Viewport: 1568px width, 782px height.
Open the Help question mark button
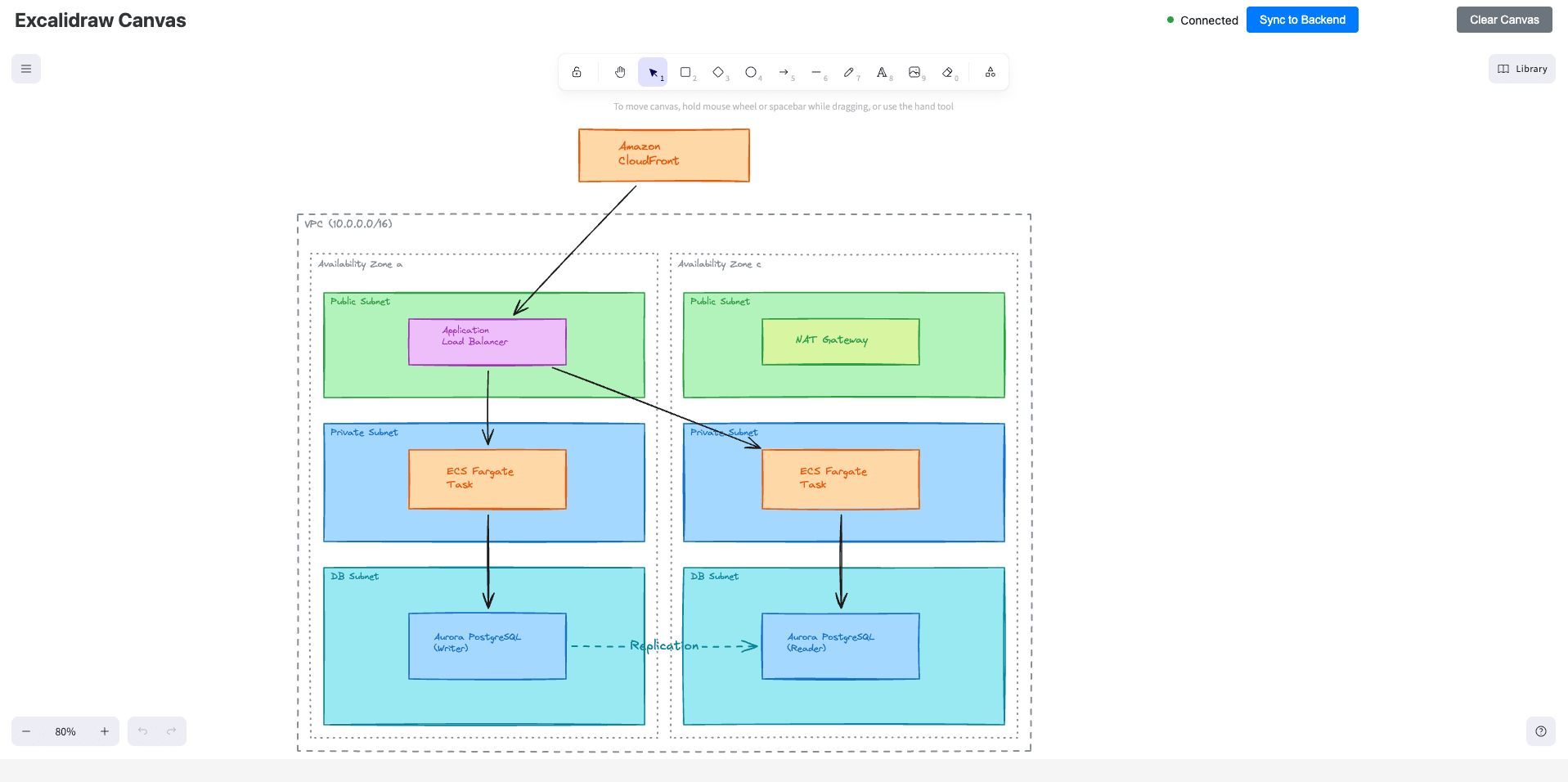(1541, 731)
